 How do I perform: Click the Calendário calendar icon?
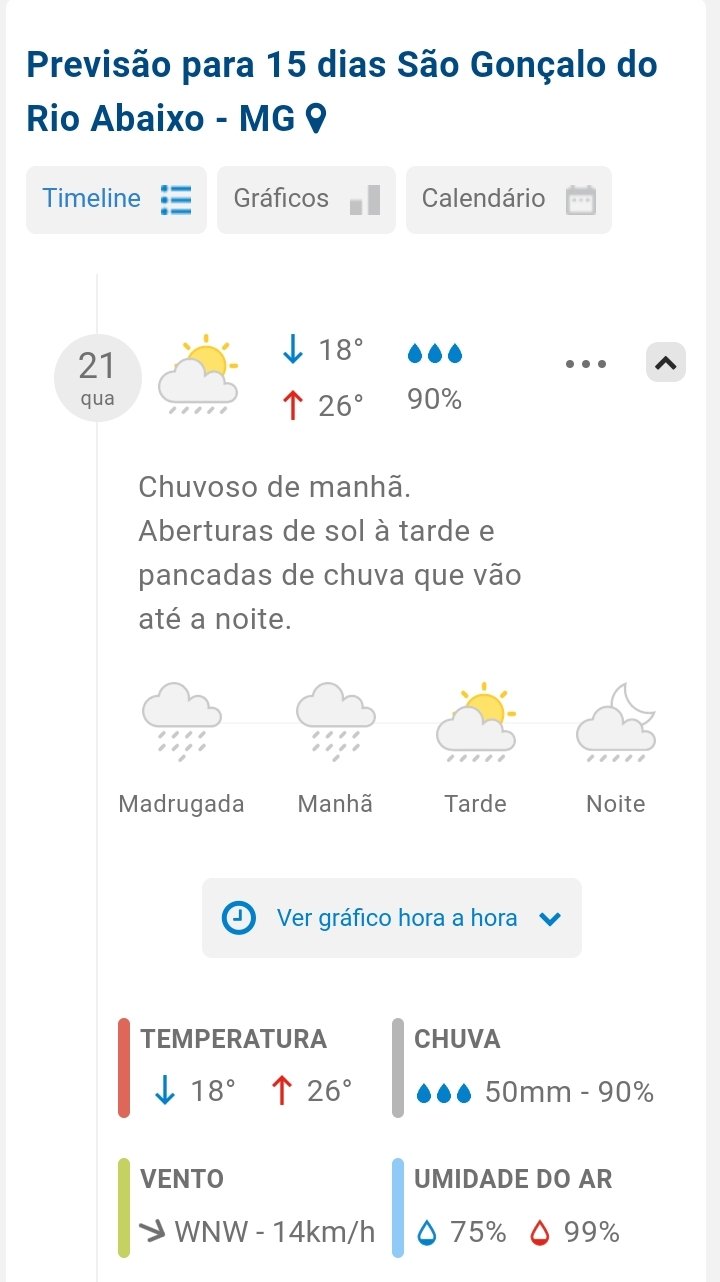click(x=581, y=200)
